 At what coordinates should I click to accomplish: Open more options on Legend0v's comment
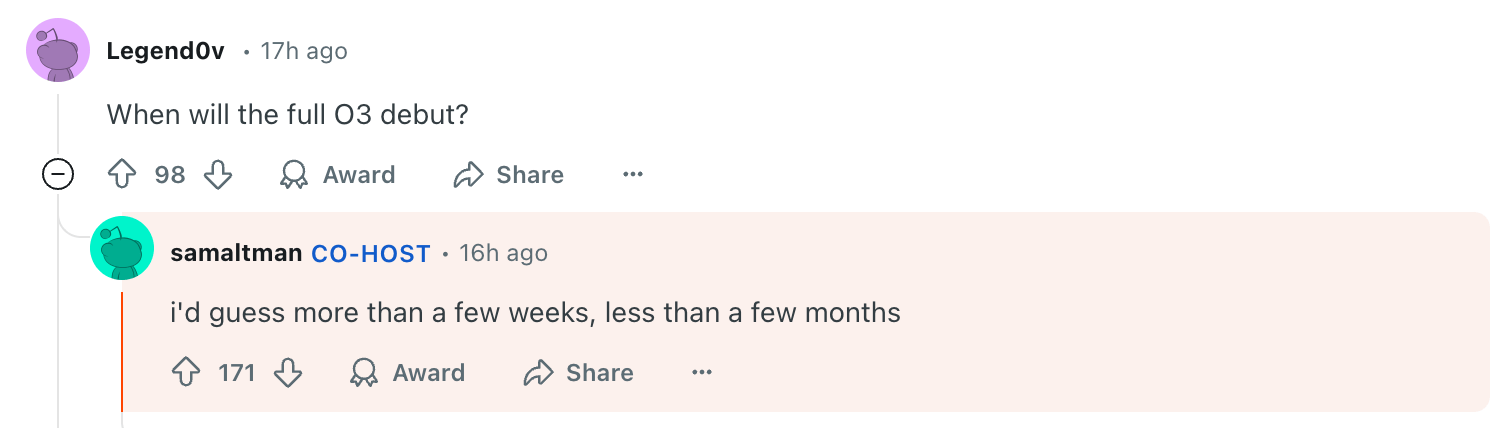632,175
